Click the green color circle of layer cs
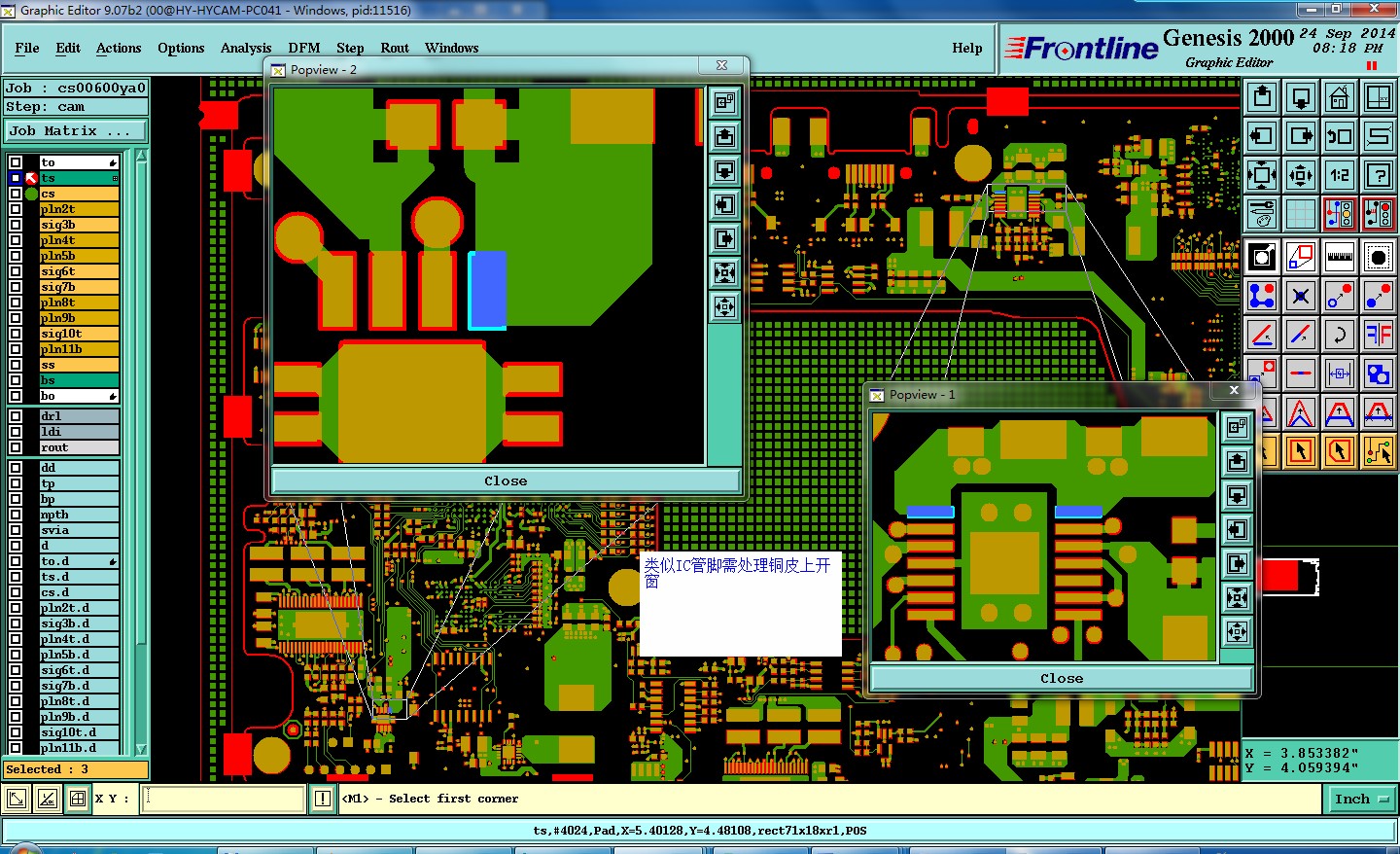The width and height of the screenshot is (1400, 854). 31,194
